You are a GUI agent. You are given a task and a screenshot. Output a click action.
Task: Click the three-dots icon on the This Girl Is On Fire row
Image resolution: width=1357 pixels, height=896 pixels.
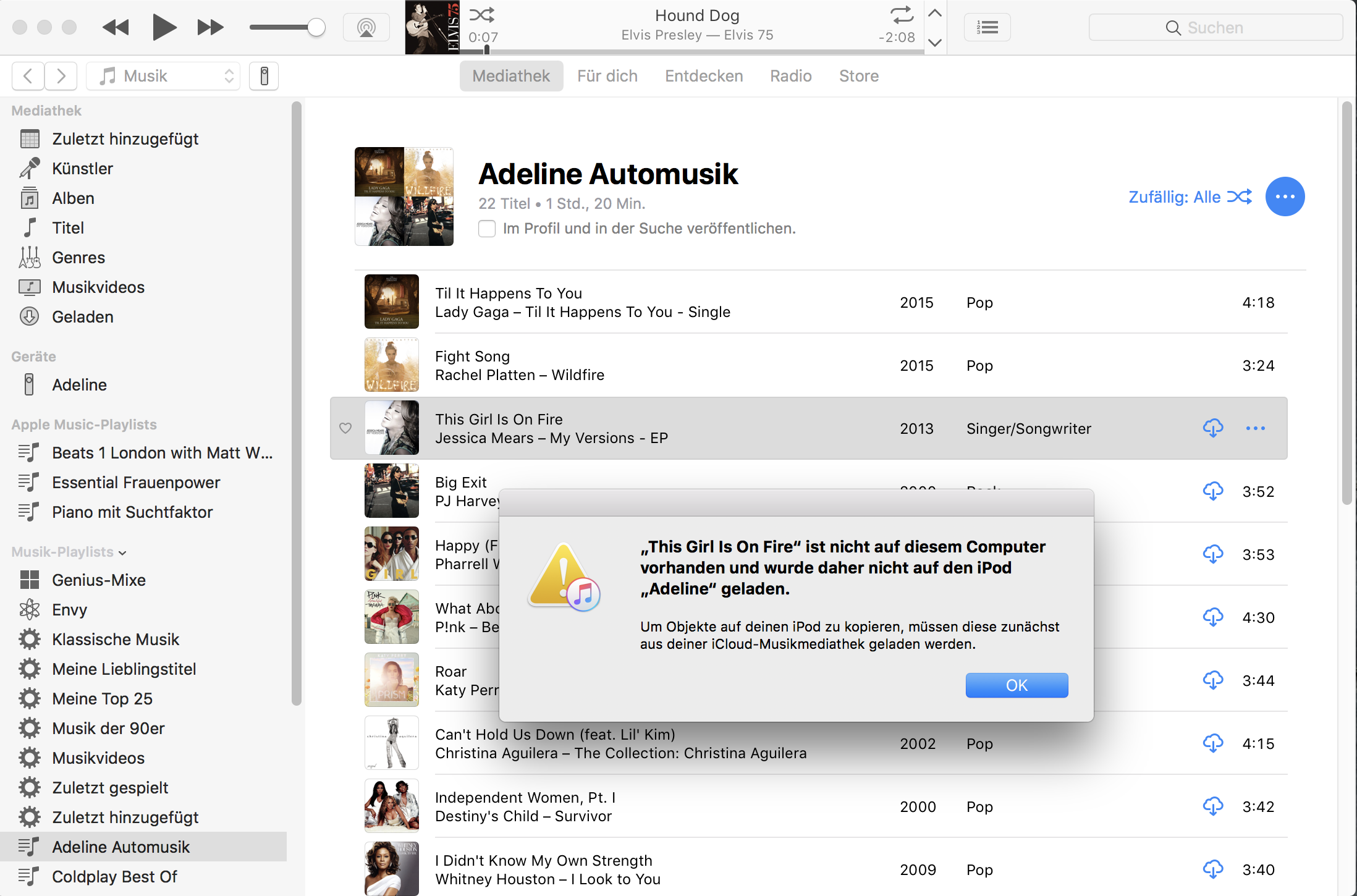(x=1255, y=428)
